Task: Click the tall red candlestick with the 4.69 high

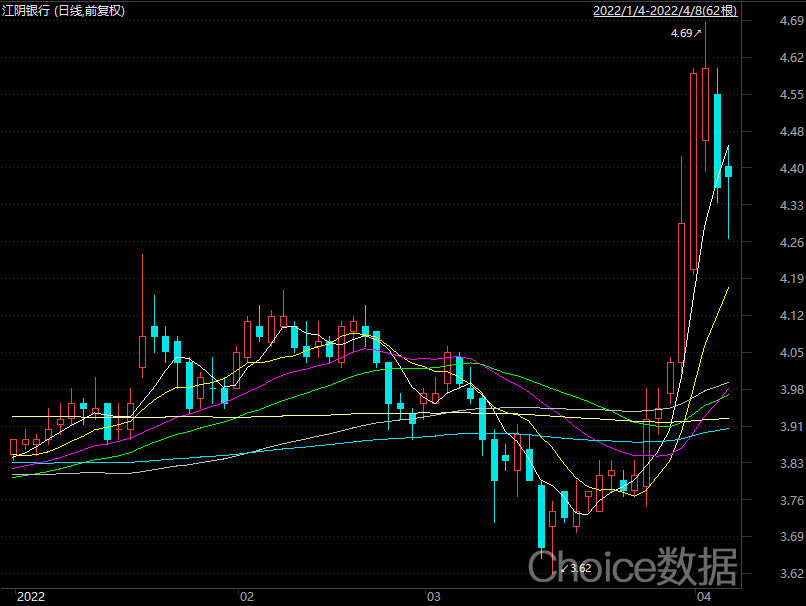Action: (705, 104)
